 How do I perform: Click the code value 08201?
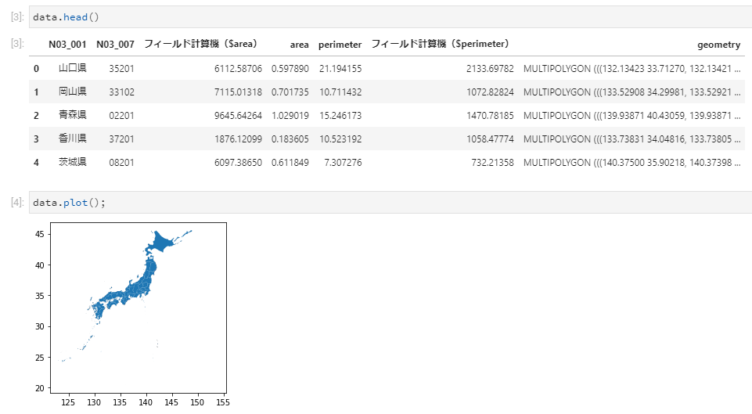pyautogui.click(x=121, y=163)
